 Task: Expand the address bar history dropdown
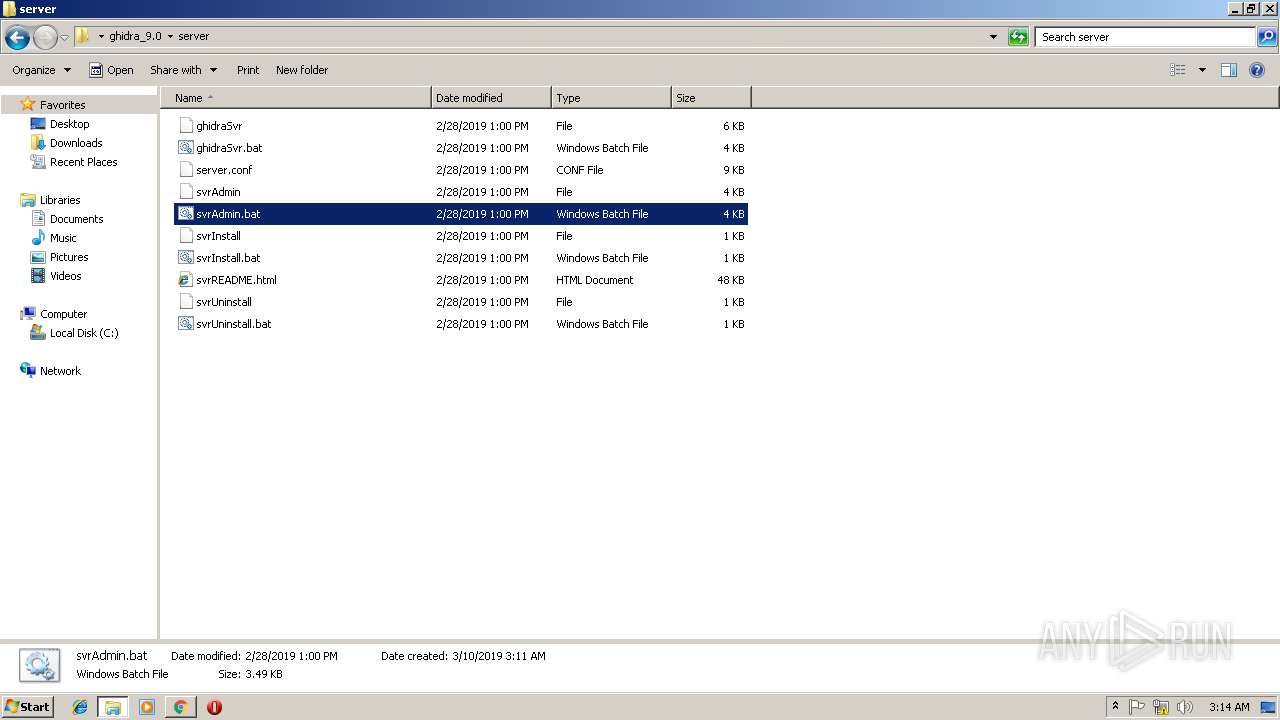click(x=993, y=37)
